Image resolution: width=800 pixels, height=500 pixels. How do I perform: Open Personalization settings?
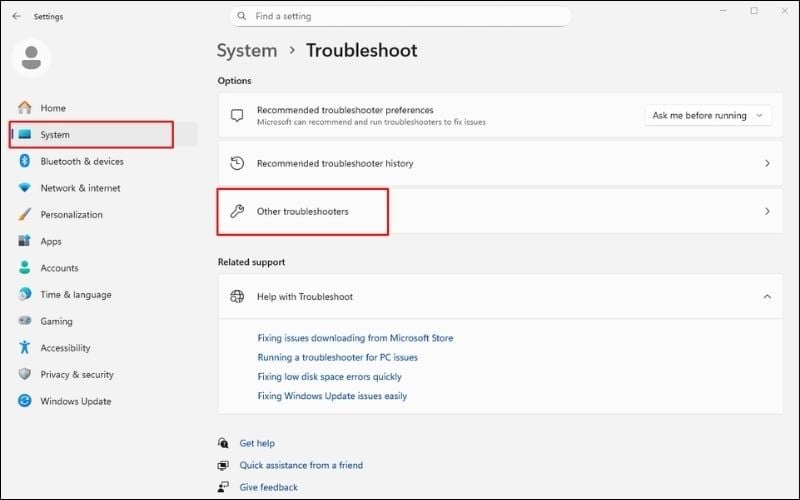coord(71,214)
